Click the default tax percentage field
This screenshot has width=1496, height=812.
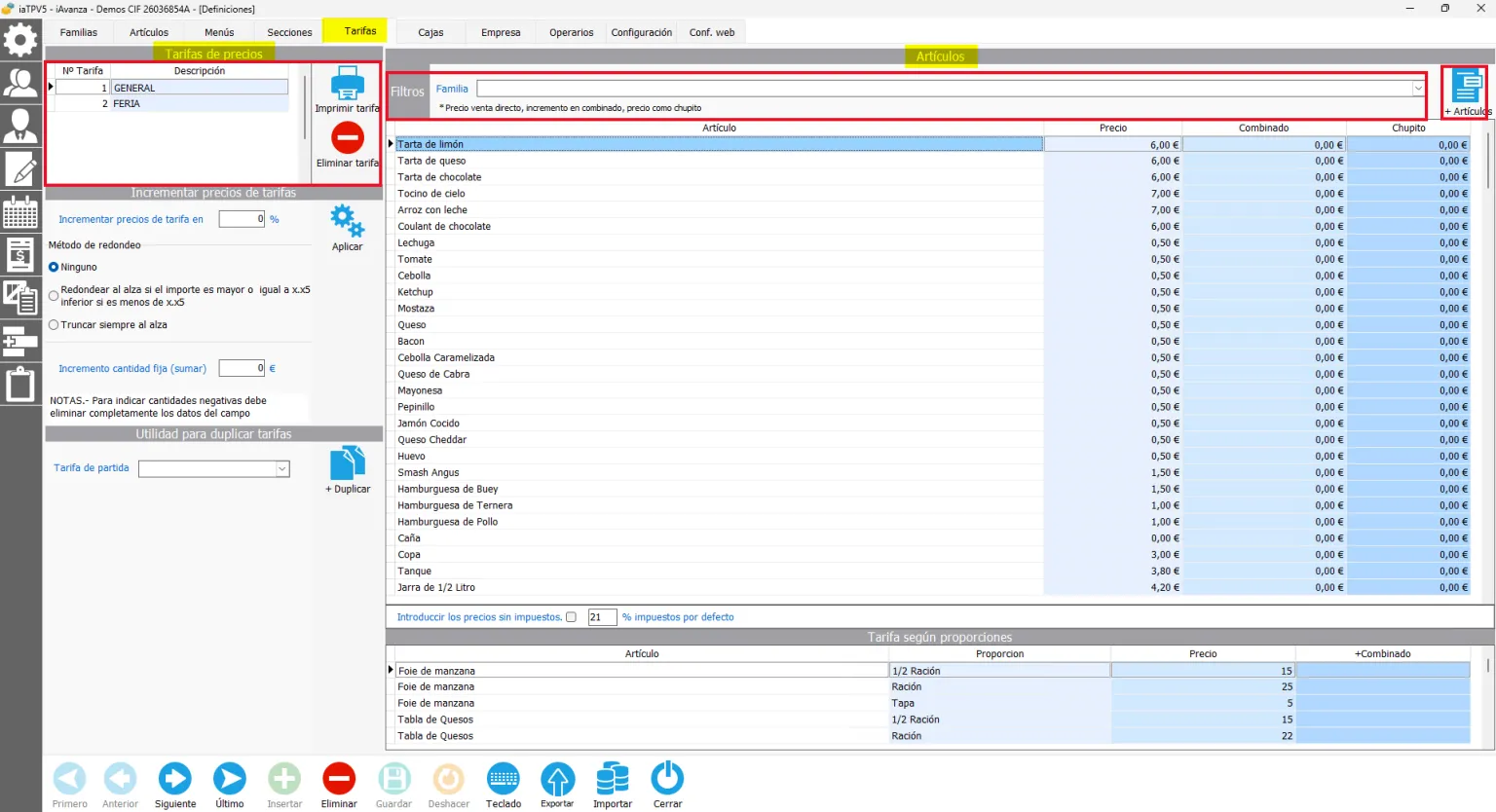pos(602,617)
